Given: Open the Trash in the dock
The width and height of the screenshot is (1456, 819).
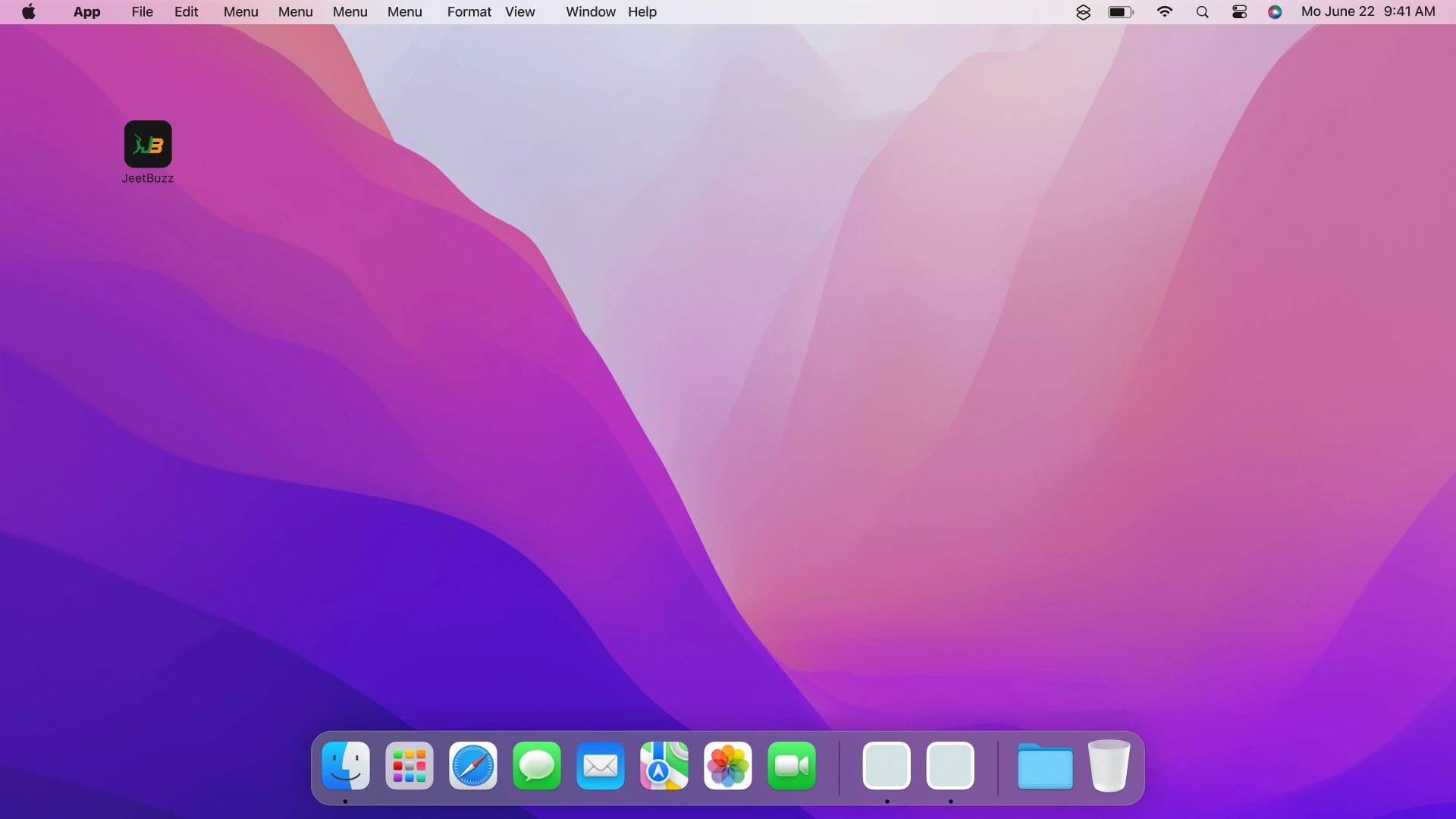Looking at the screenshot, I should 1109,766.
